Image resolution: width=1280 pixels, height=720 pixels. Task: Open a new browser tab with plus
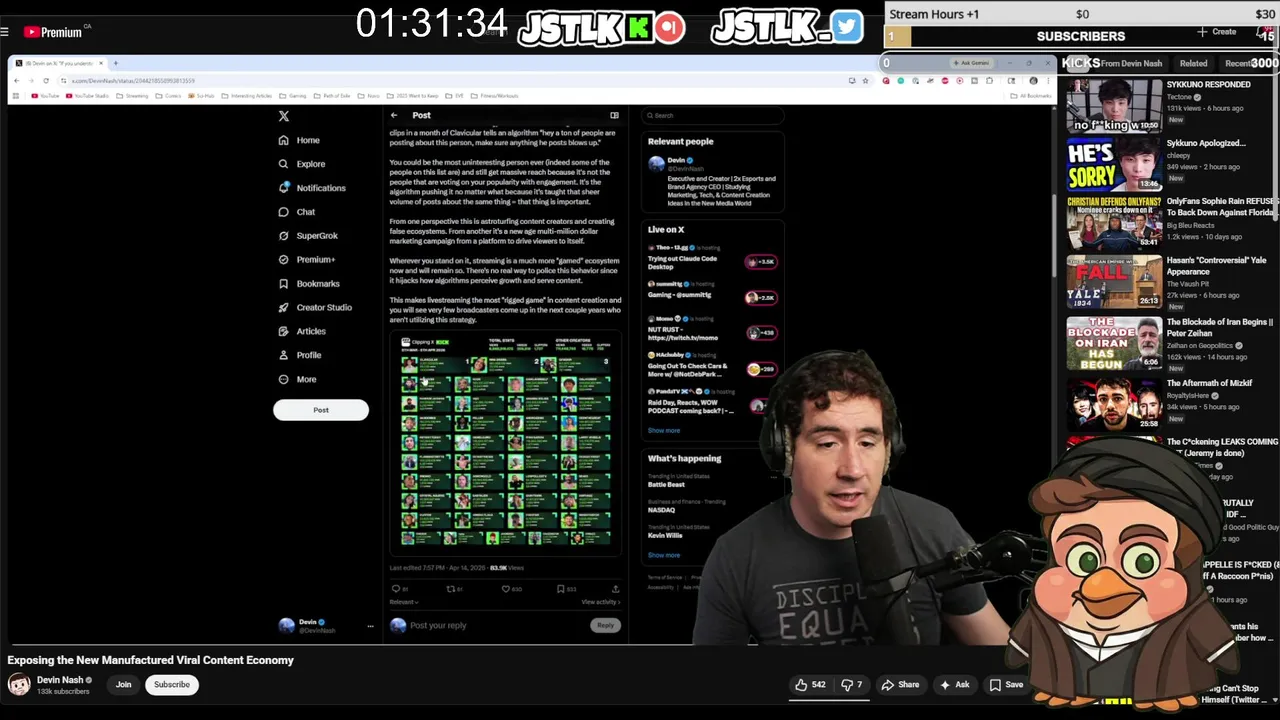[x=116, y=63]
